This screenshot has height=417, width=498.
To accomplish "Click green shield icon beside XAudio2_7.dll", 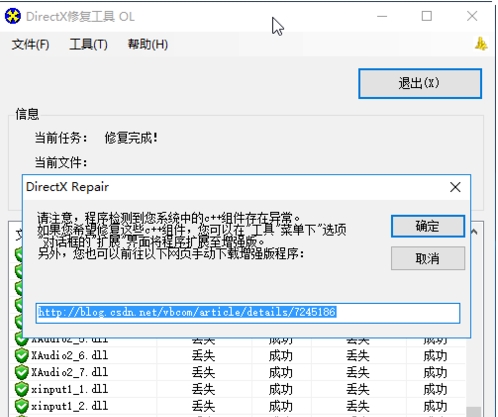I will pos(22,372).
